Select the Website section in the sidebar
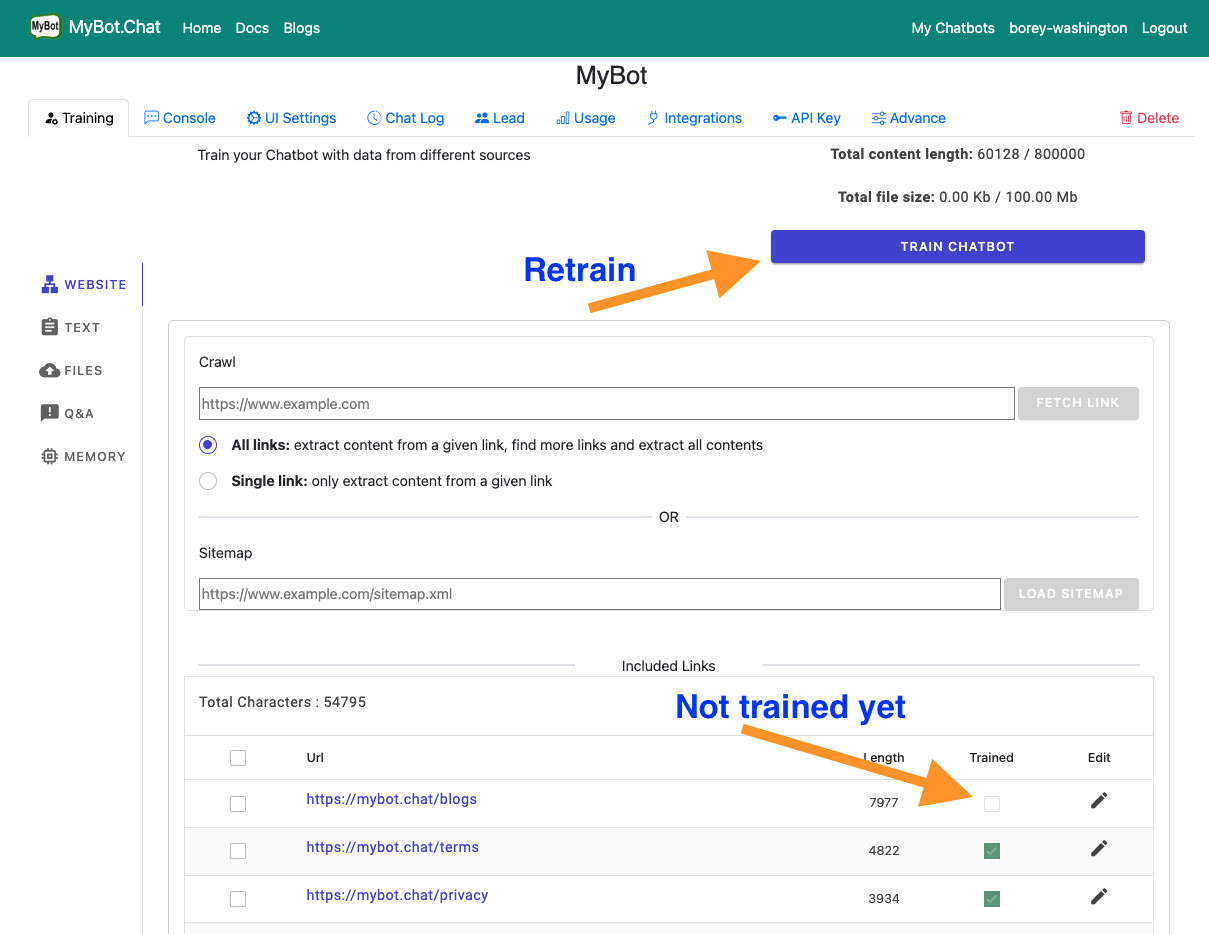 (83, 284)
